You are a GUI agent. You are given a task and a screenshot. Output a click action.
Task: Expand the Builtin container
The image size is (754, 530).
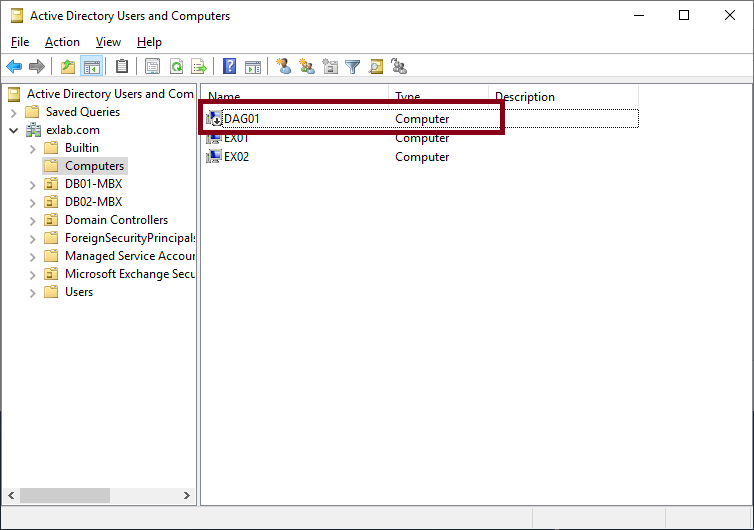coord(33,149)
